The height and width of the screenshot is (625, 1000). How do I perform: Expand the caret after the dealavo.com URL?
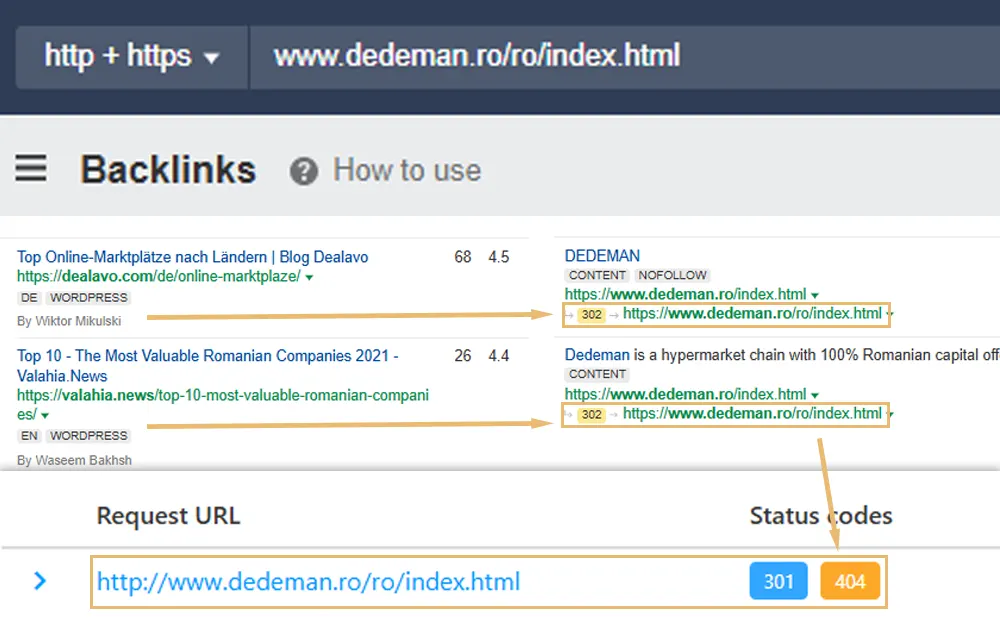point(310,278)
